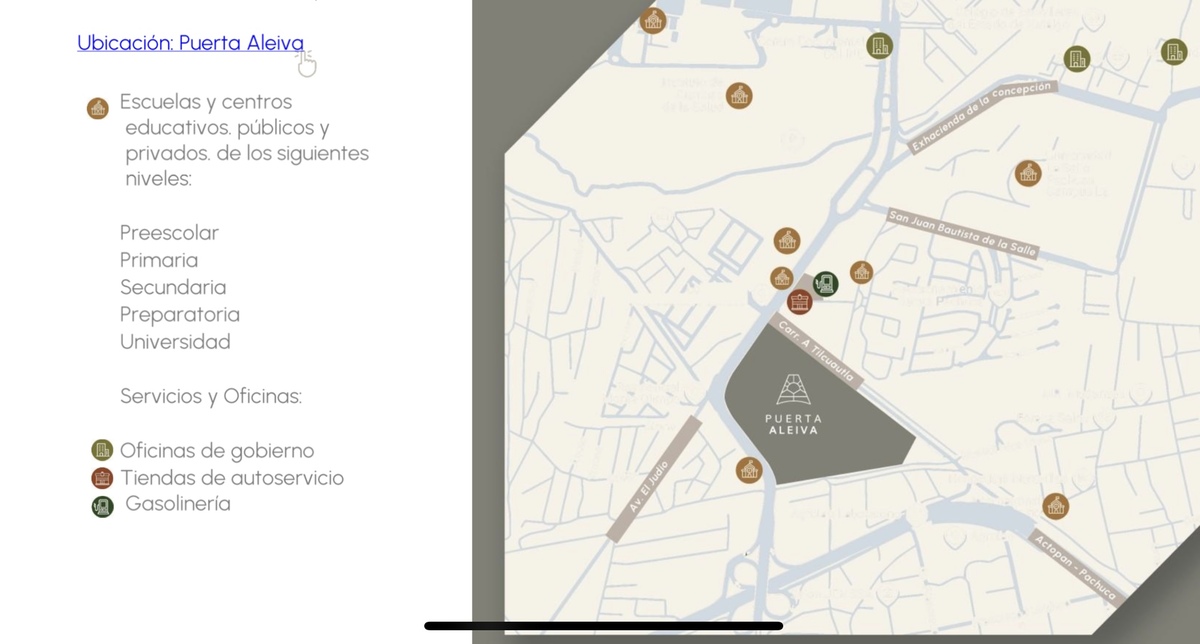Screen dimensions: 1200x644
Task: Select the "Exhacienda de la concepción" road label
Action: click(x=981, y=117)
